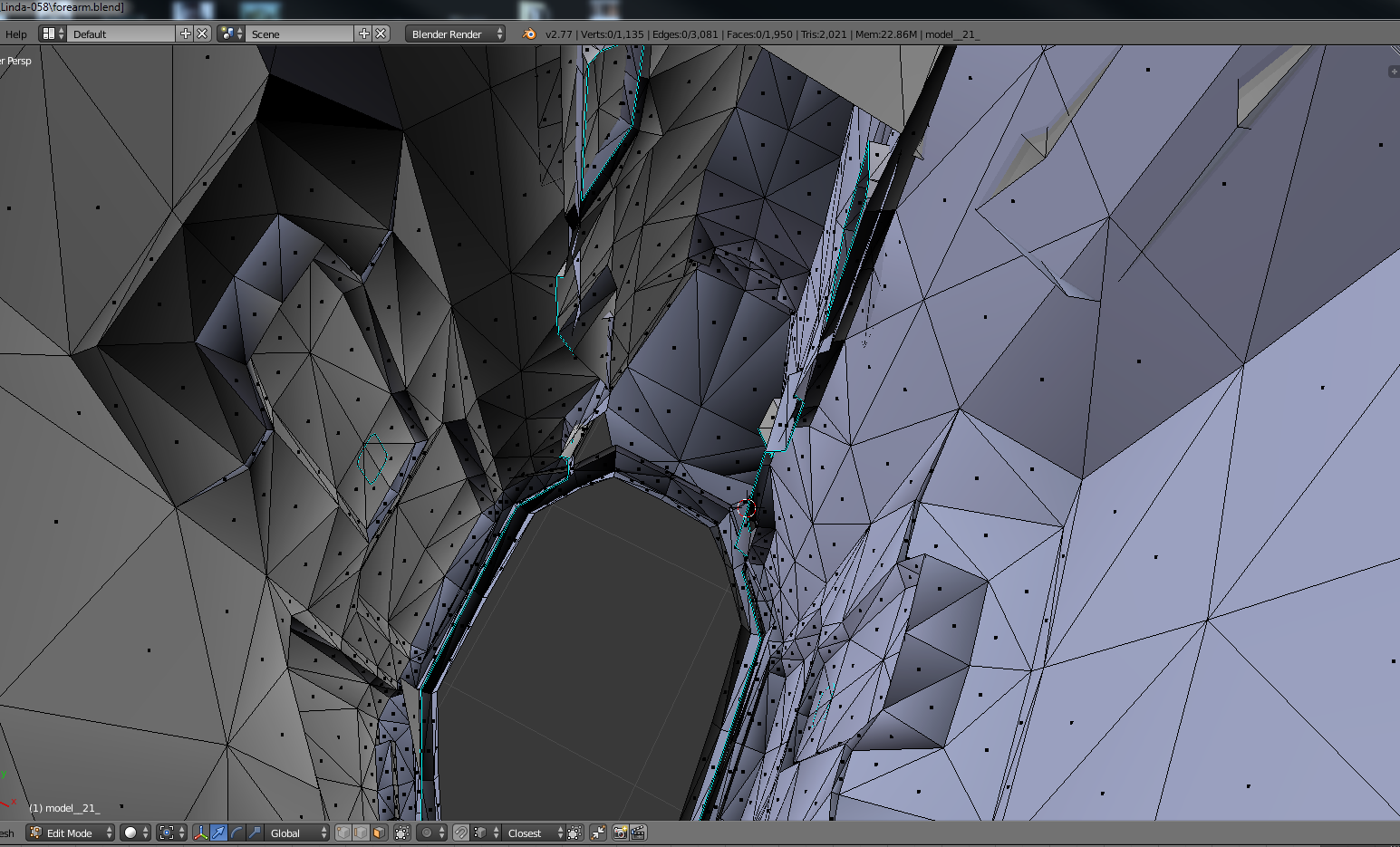The width and height of the screenshot is (1400, 847).
Task: Toggle the 3D manipulator widget icon
Action: point(201,833)
